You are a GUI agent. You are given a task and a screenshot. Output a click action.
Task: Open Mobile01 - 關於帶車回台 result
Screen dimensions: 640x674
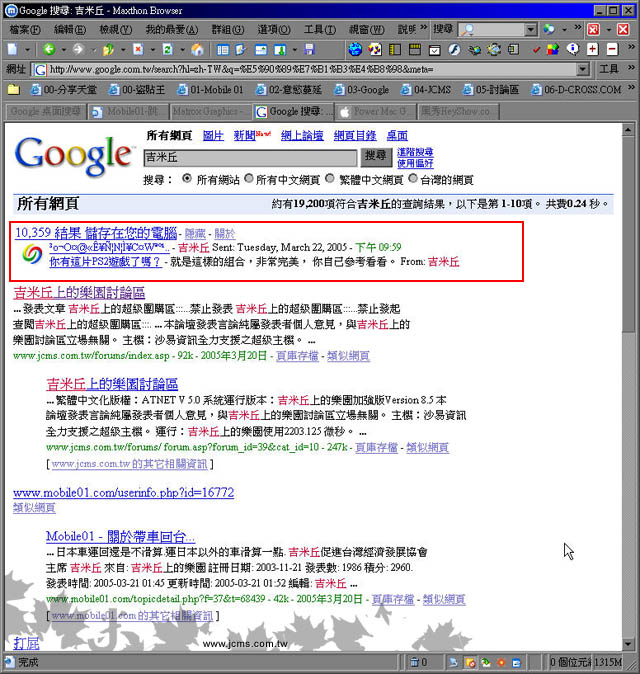pyautogui.click(x=120, y=536)
